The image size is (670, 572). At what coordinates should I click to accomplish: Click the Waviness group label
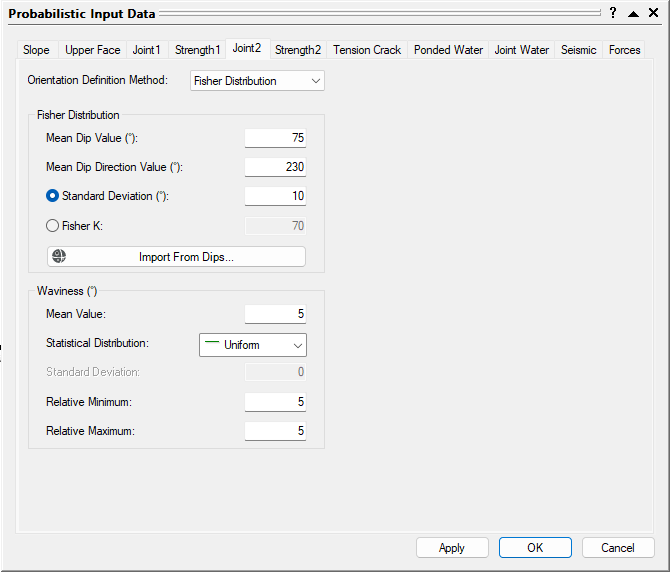coord(67,291)
